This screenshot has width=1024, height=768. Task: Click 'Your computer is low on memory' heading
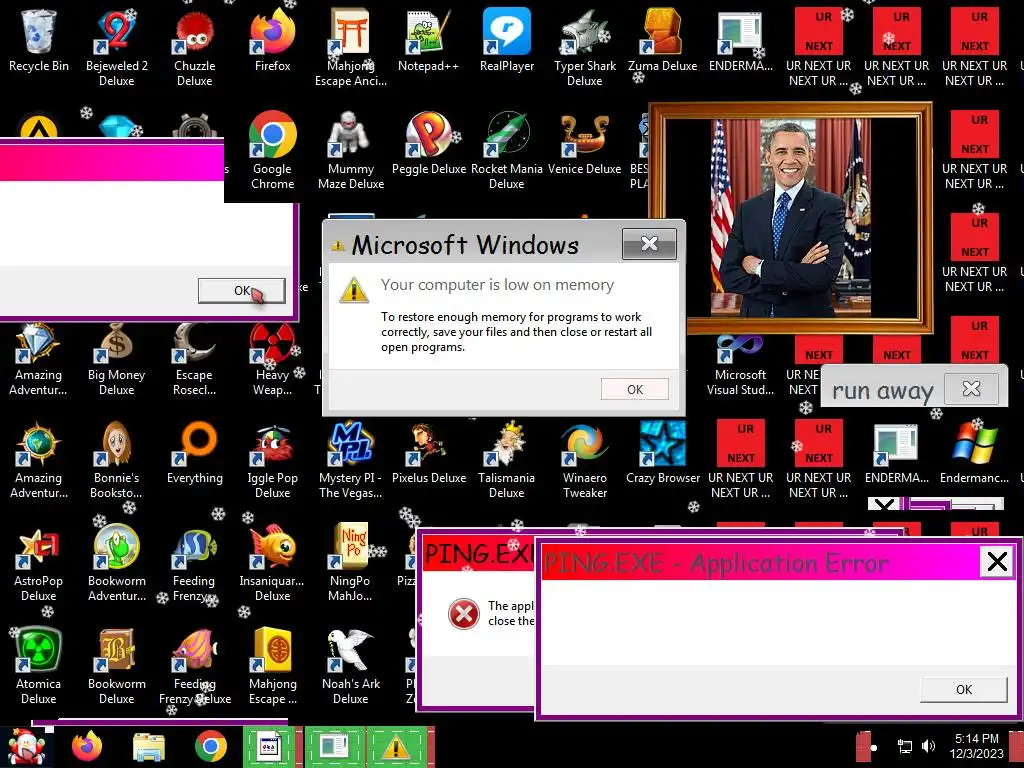pos(498,285)
